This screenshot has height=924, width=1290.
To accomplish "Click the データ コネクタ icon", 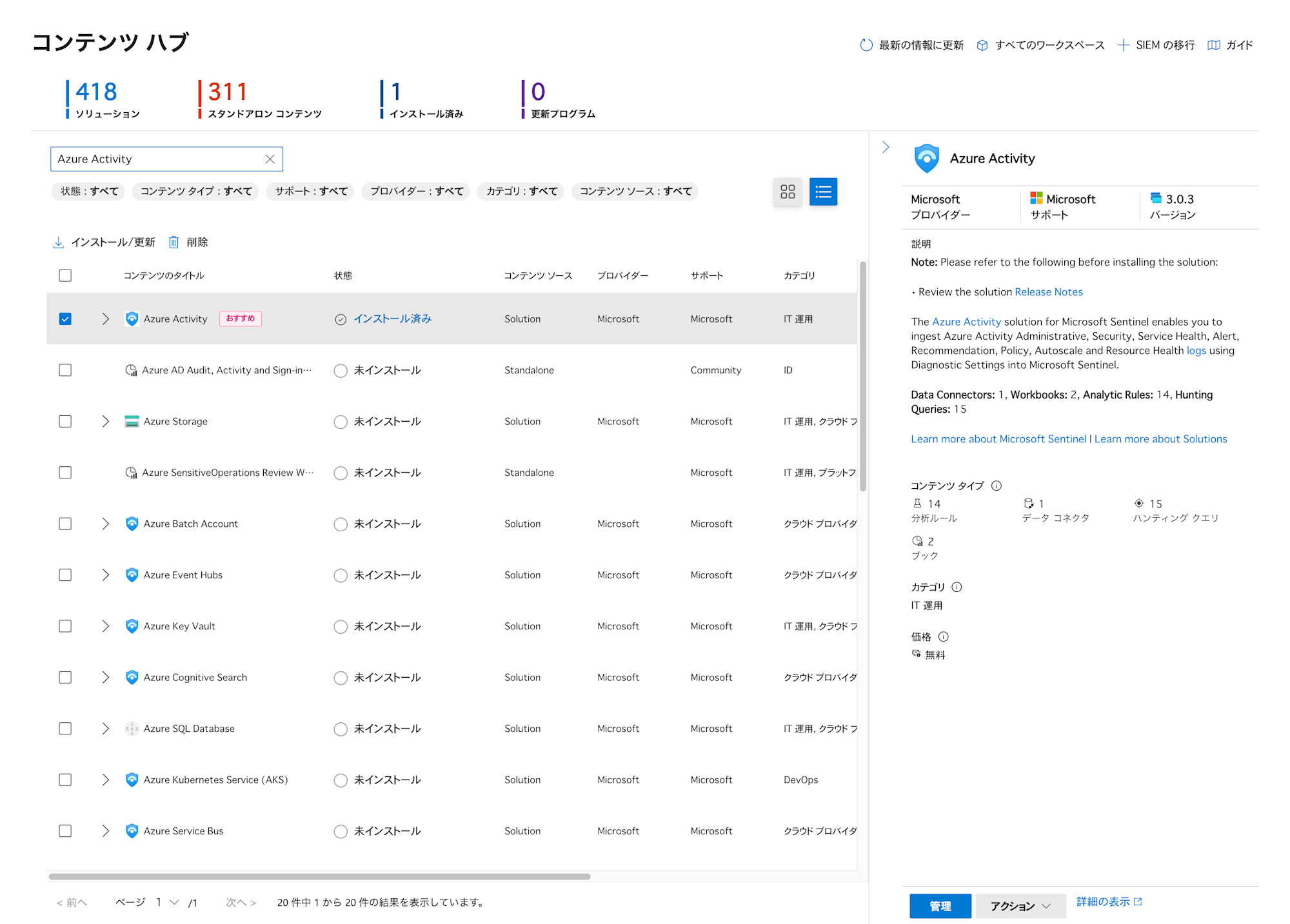I will click(1029, 504).
